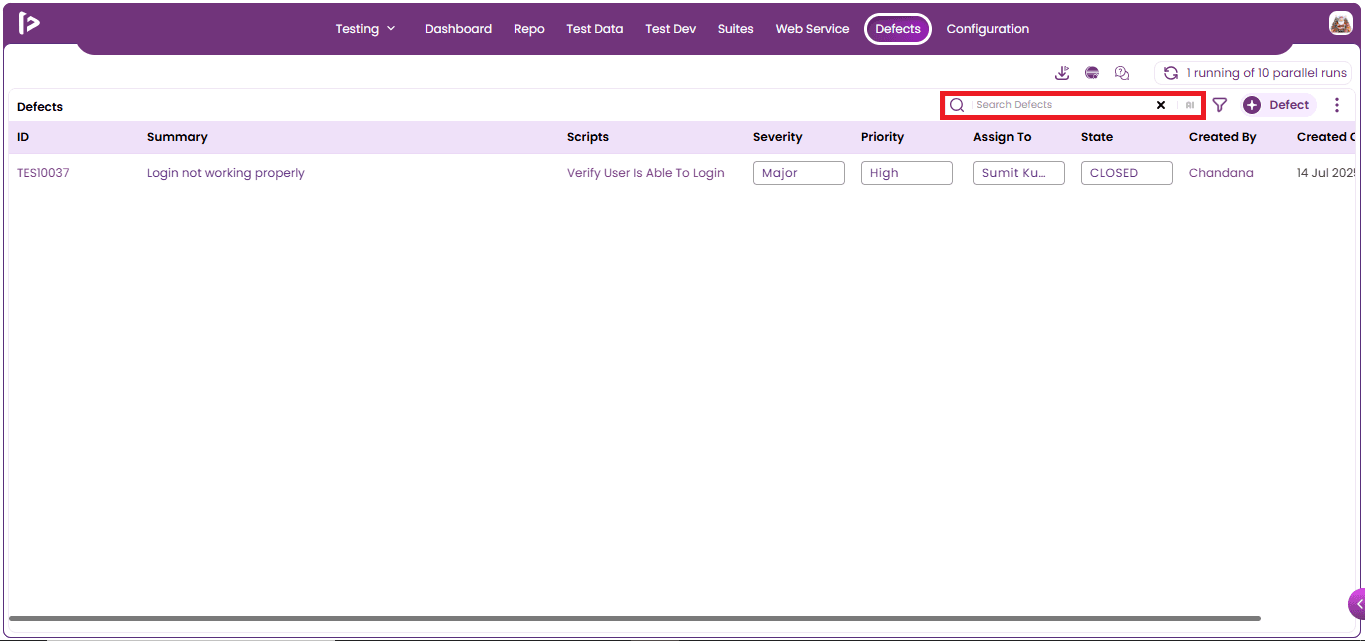Image resolution: width=1365 pixels, height=641 pixels.
Task: Go to the Web Service tab
Action: (812, 29)
